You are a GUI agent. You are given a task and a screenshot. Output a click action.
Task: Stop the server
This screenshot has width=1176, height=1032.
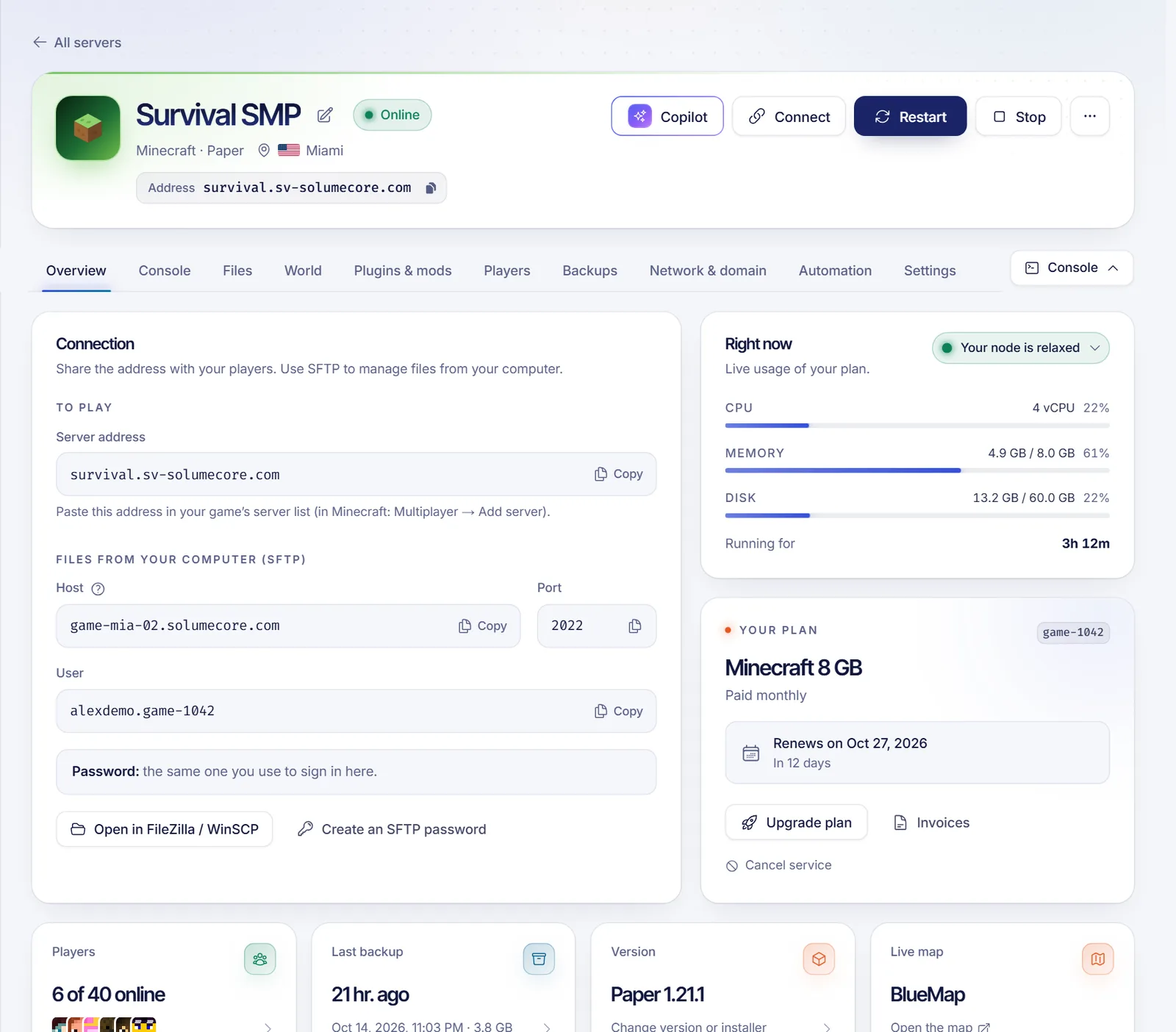[1019, 116]
